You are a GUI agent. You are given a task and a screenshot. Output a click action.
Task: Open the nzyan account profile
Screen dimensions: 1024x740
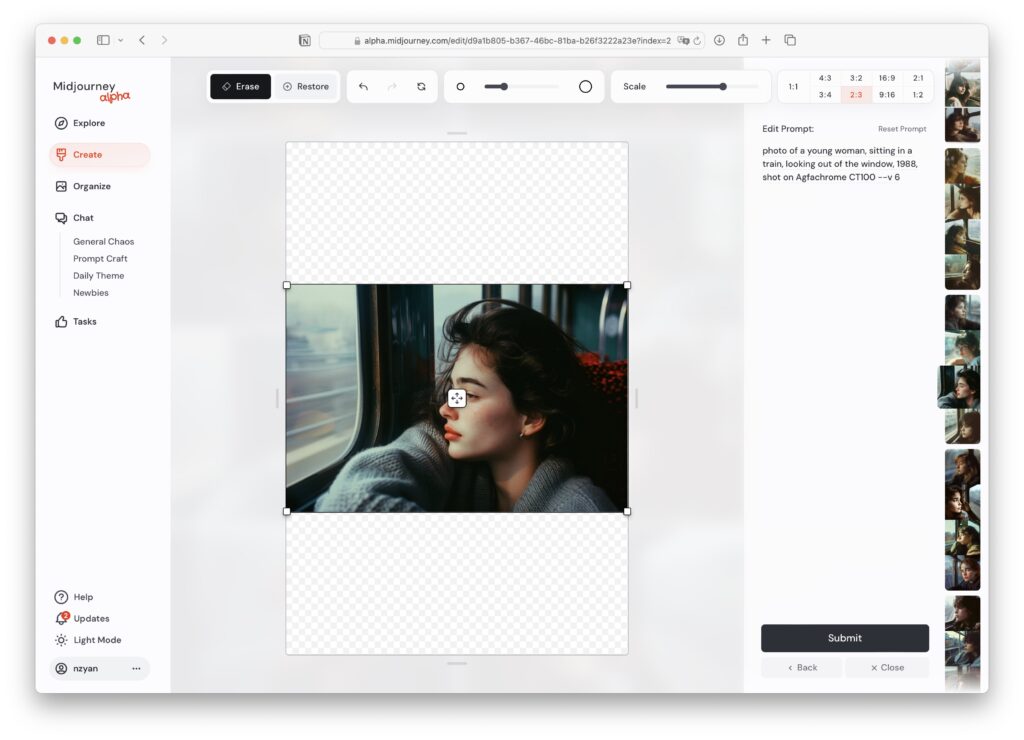pos(85,668)
